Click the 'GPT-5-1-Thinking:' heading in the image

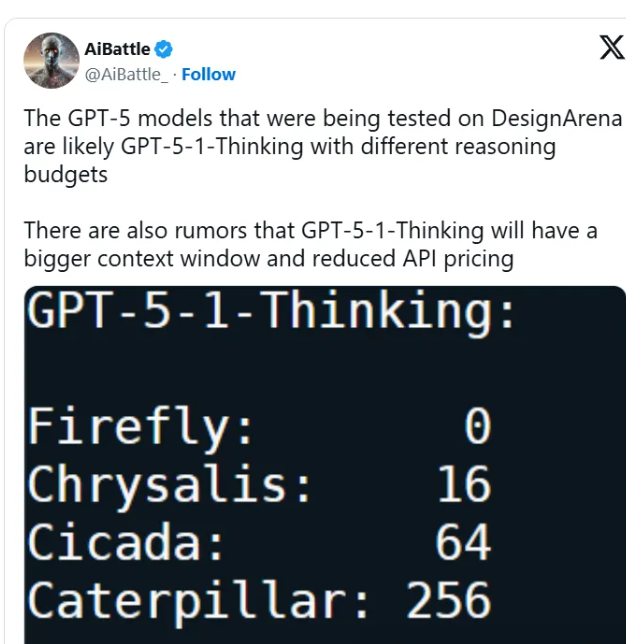[x=272, y=313]
